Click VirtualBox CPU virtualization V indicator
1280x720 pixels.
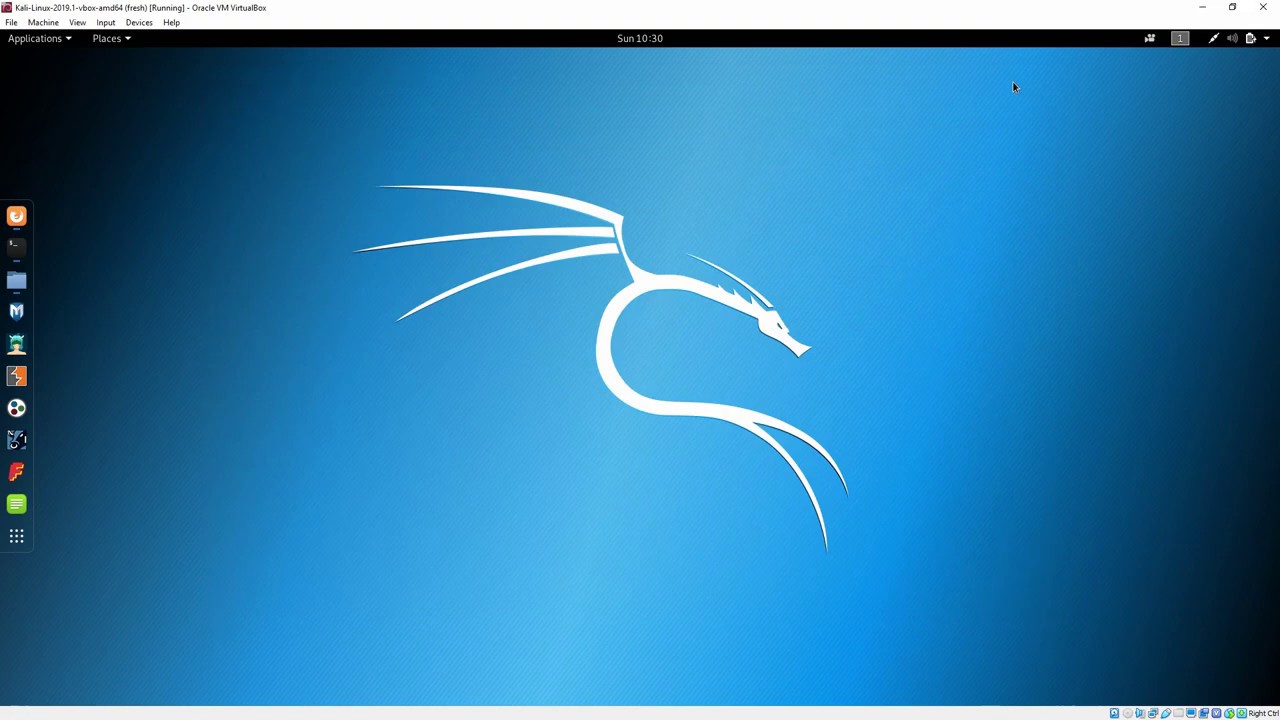tap(1216, 713)
